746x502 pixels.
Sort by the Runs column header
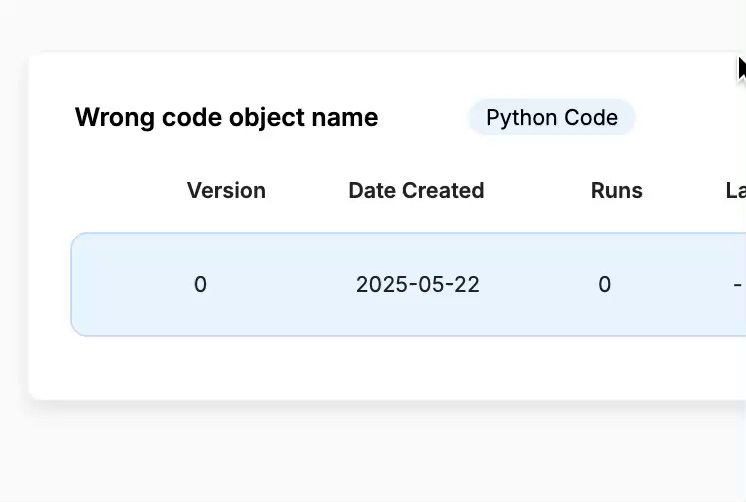coord(616,191)
